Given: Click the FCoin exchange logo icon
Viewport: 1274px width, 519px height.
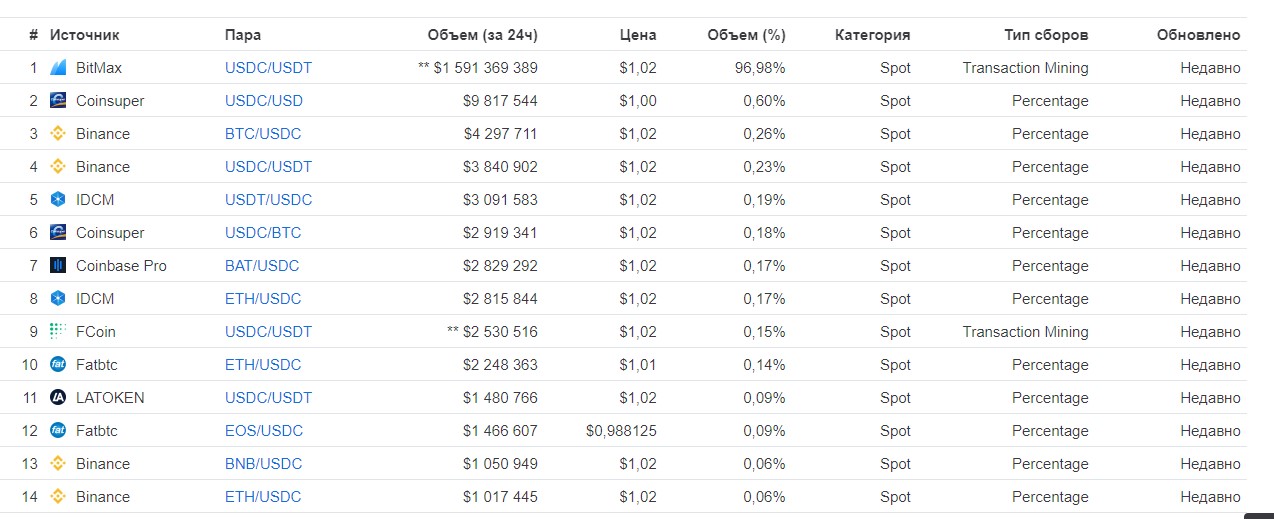Looking at the screenshot, I should [58, 331].
